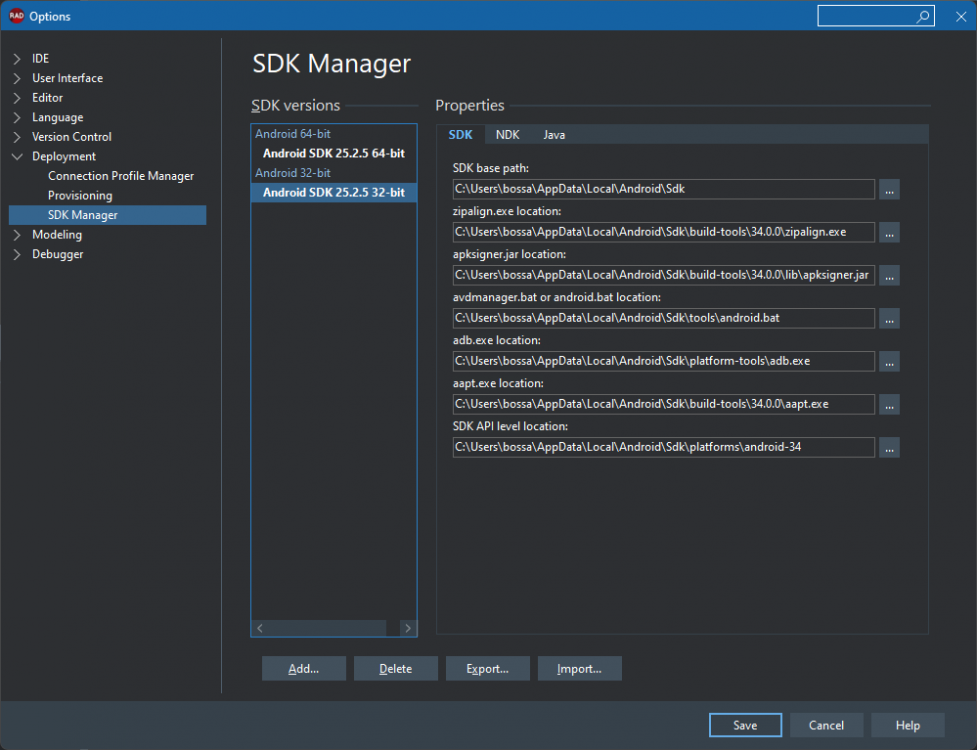
Task: Expand the Editor options node
Action: coord(17,98)
